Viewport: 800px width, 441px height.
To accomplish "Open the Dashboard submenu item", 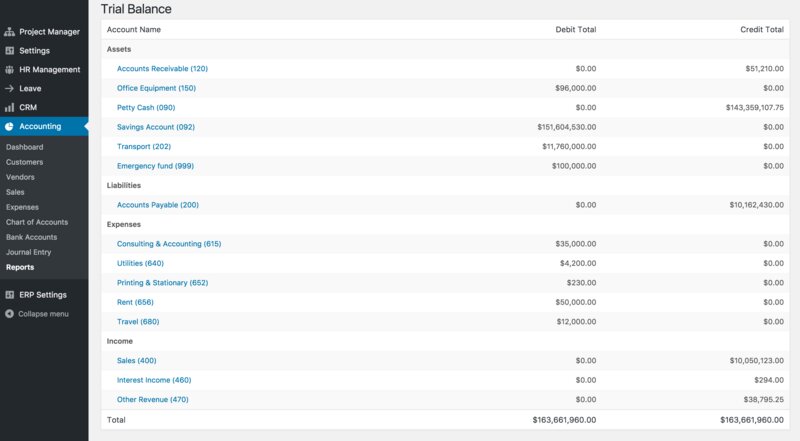I will click(x=24, y=147).
